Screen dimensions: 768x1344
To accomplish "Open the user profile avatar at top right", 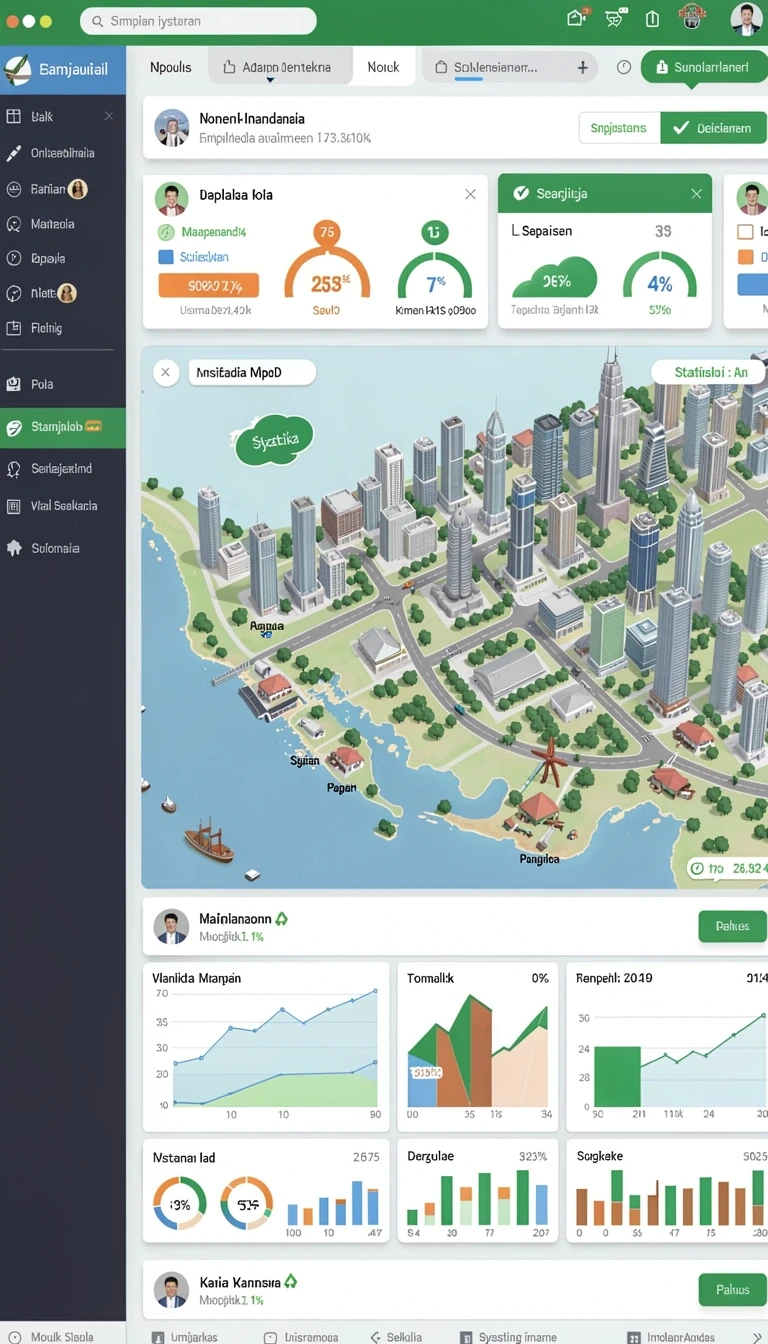I will coord(745,19).
